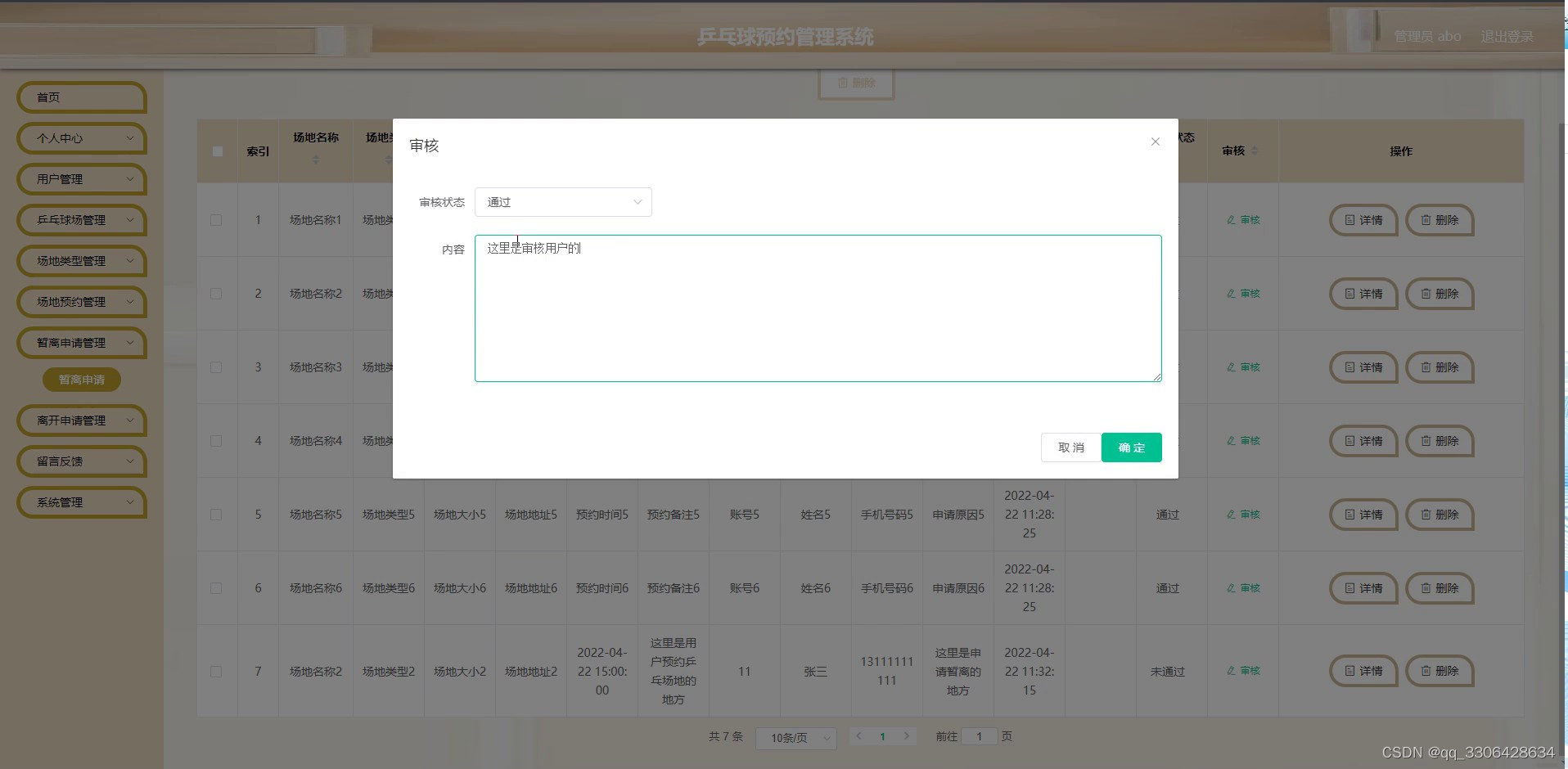
Task: Open 详情 for row 1
Action: pos(1363,220)
